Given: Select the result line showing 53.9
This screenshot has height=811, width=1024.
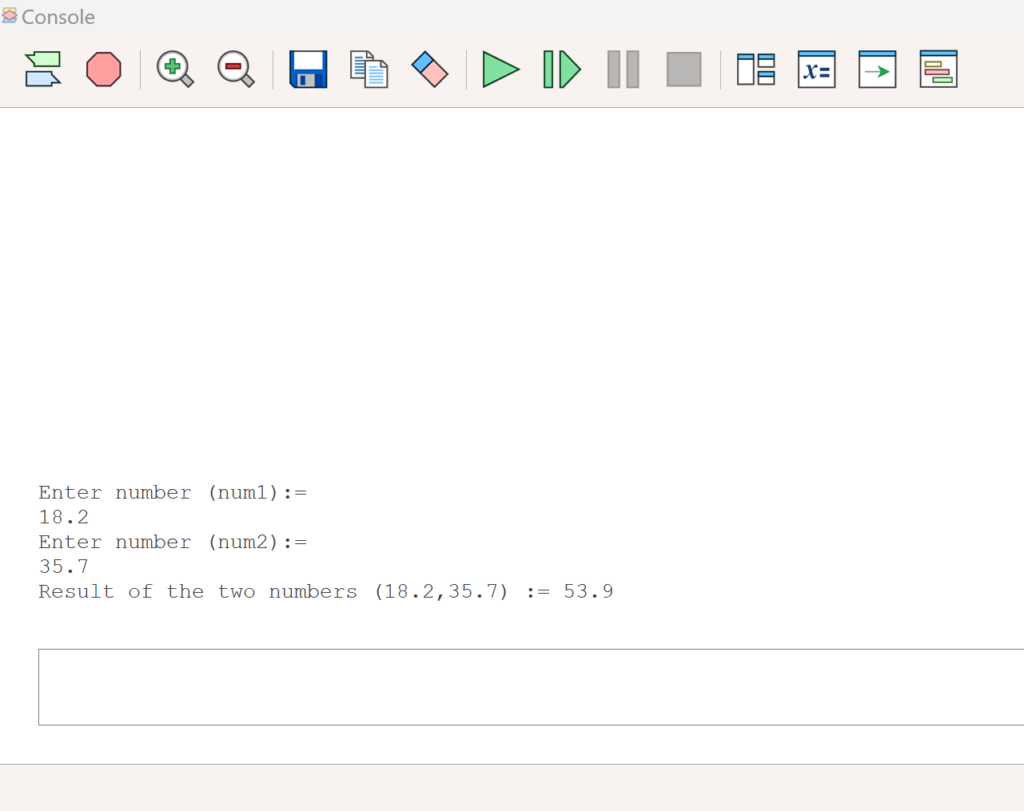Looking at the screenshot, I should coord(325,591).
